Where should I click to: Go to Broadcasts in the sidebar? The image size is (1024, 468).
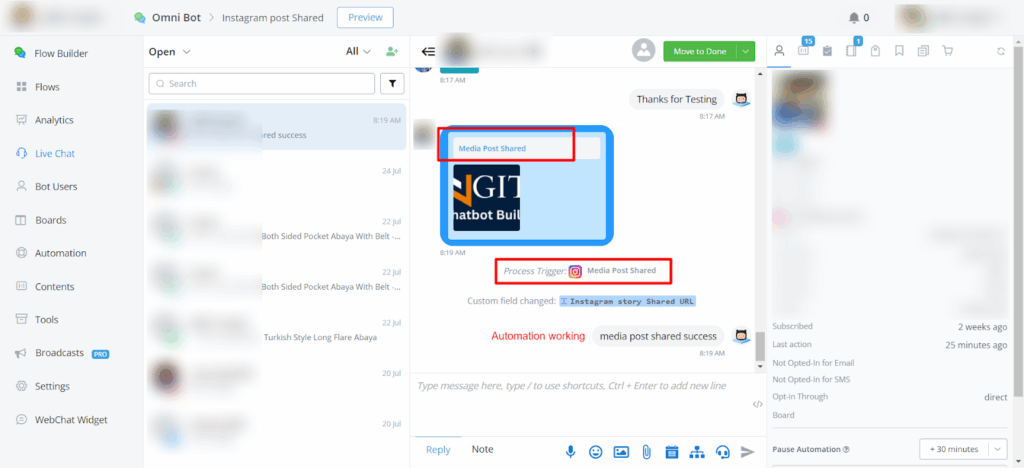coord(61,353)
